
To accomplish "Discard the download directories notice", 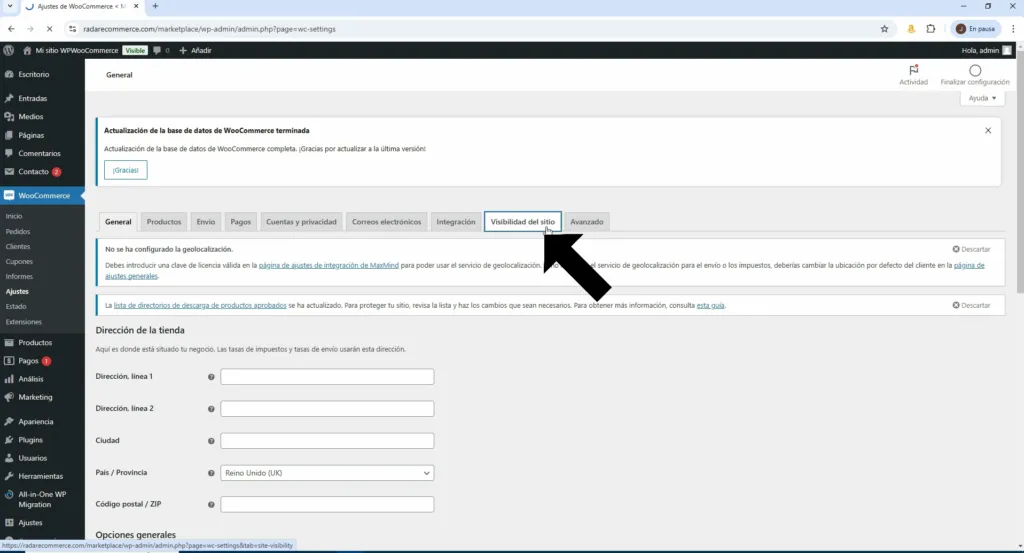I will (971, 306).
